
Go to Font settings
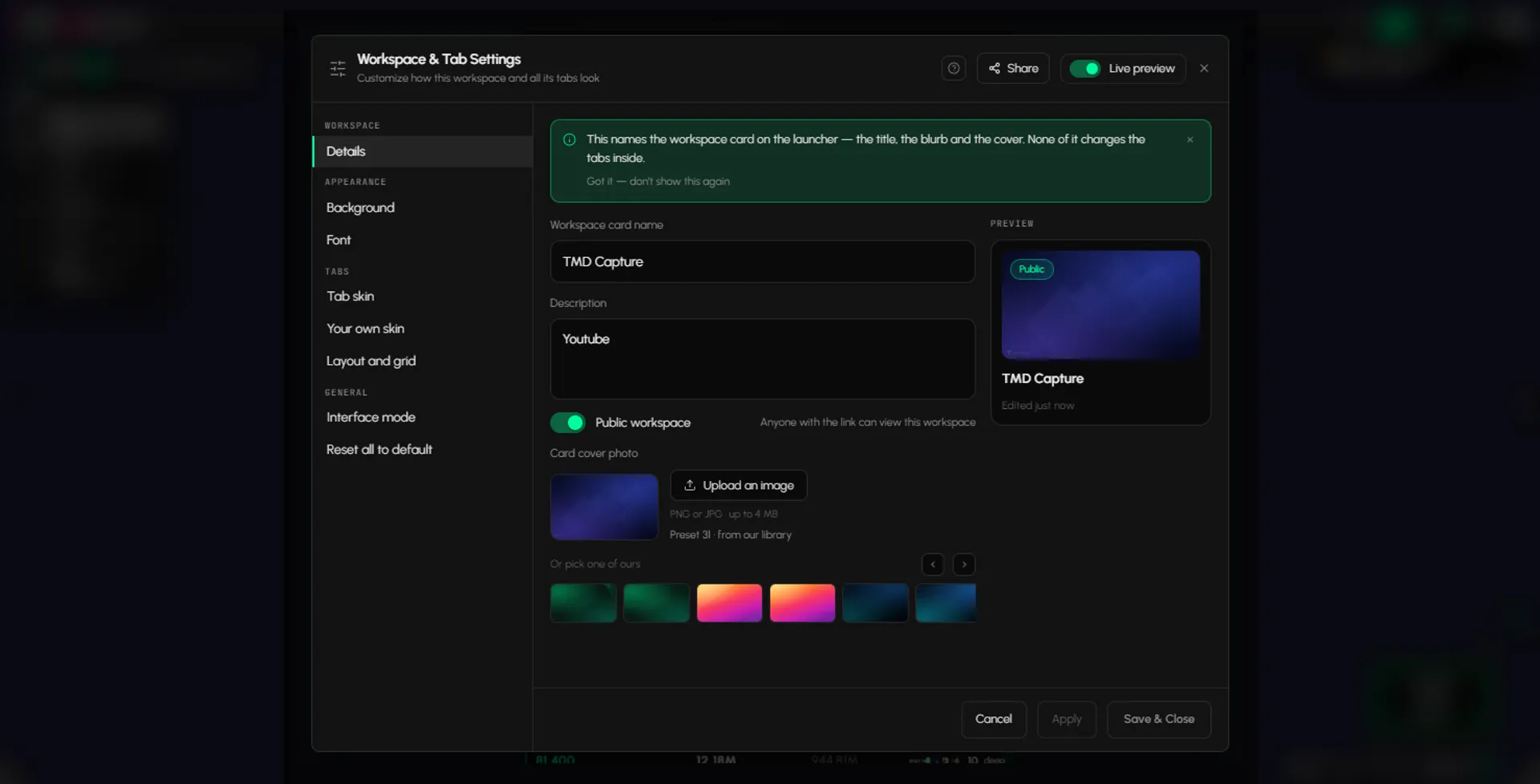423,240
